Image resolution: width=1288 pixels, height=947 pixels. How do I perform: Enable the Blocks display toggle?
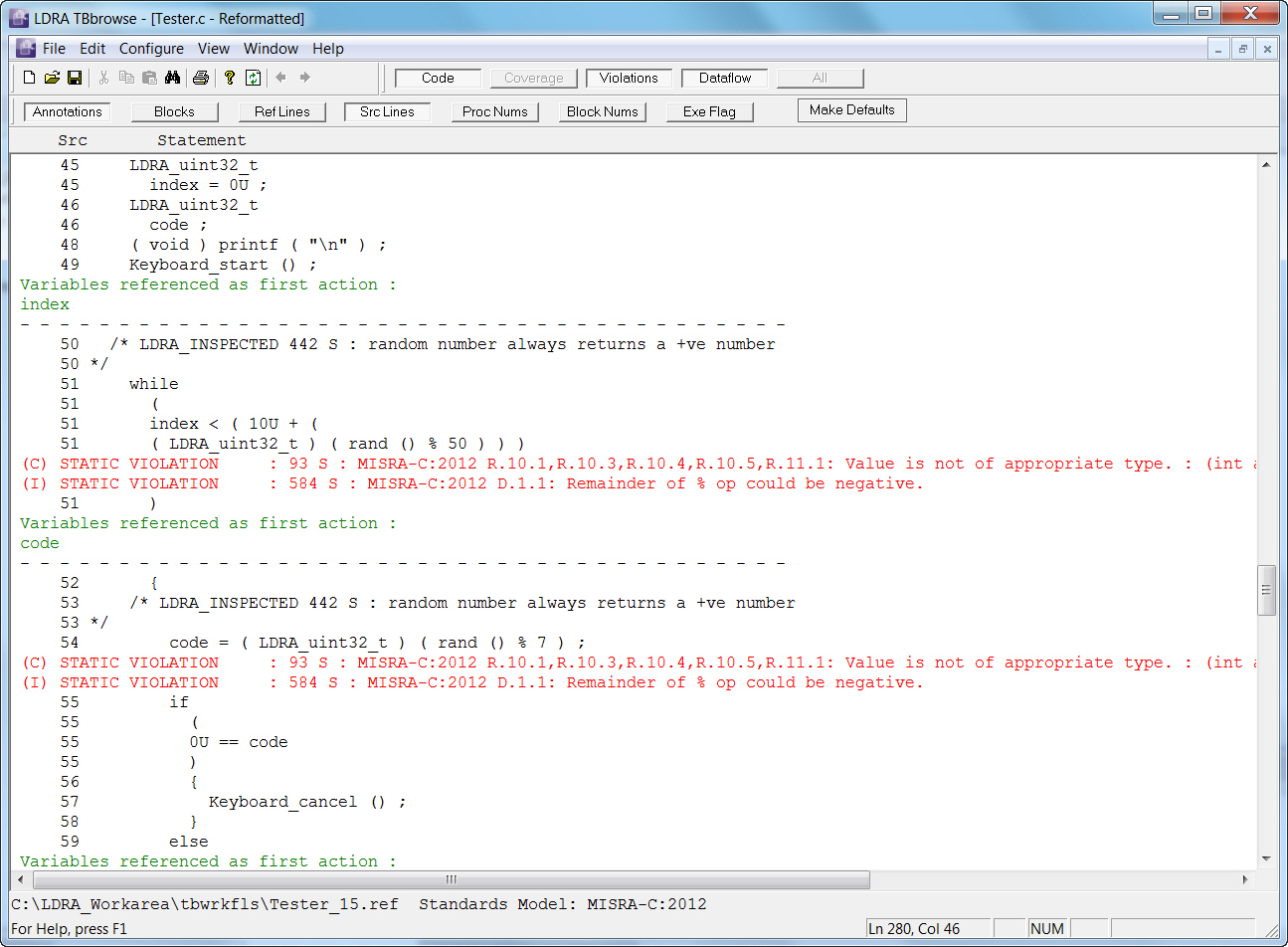point(174,111)
